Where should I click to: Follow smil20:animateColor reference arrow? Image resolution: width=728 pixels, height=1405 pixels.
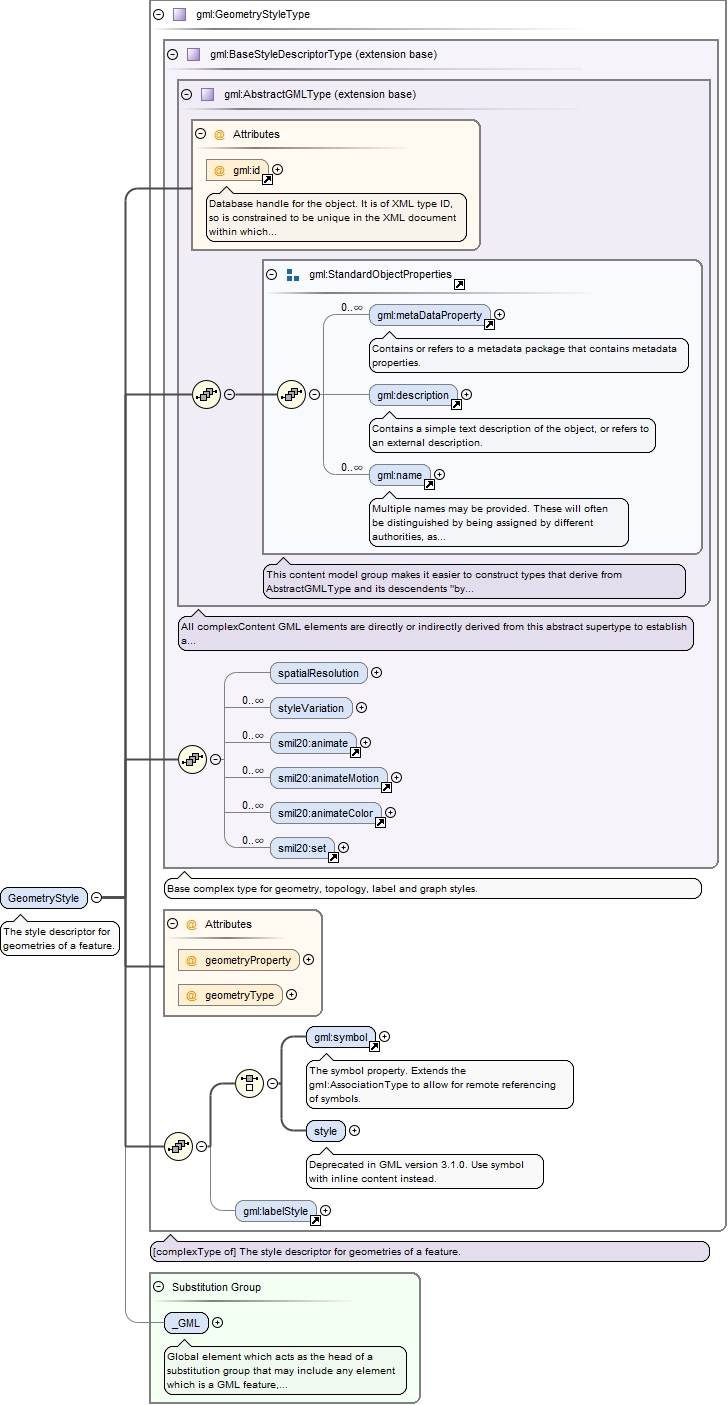point(380,823)
